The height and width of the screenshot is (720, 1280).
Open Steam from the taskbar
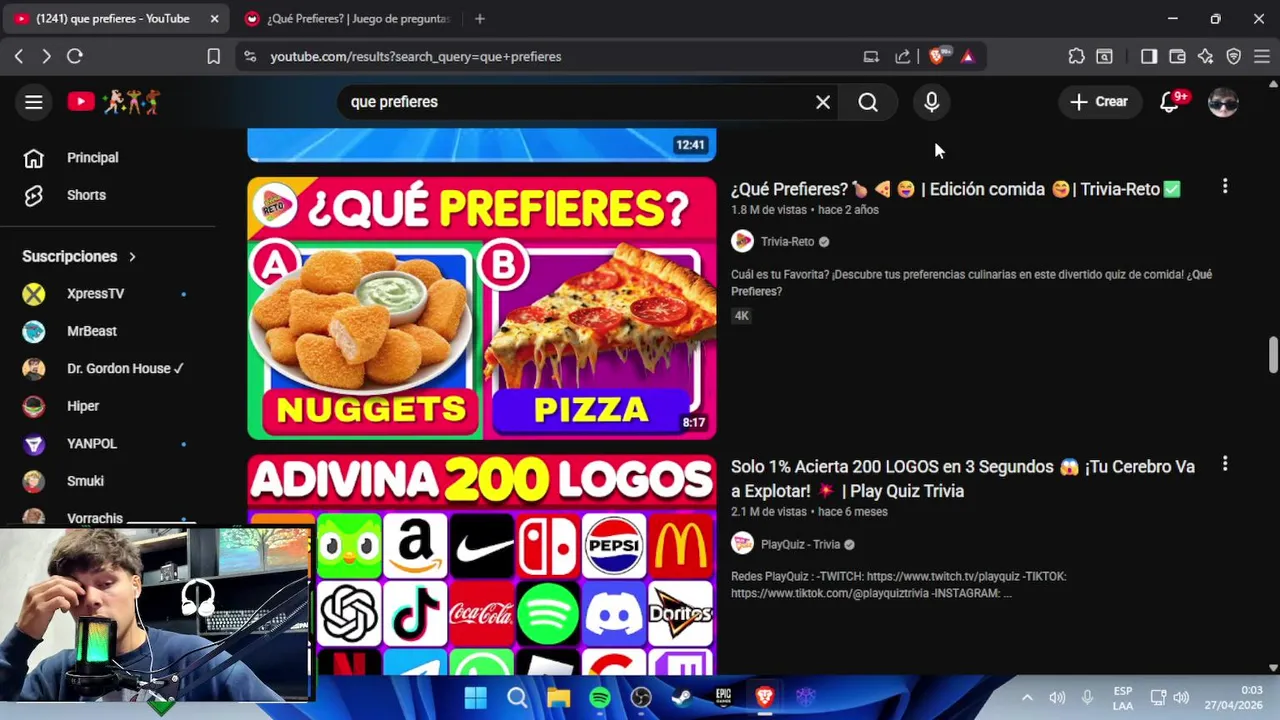point(682,697)
